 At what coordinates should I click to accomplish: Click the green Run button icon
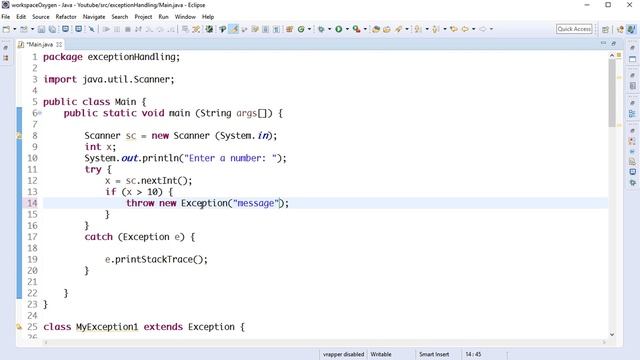338,29
